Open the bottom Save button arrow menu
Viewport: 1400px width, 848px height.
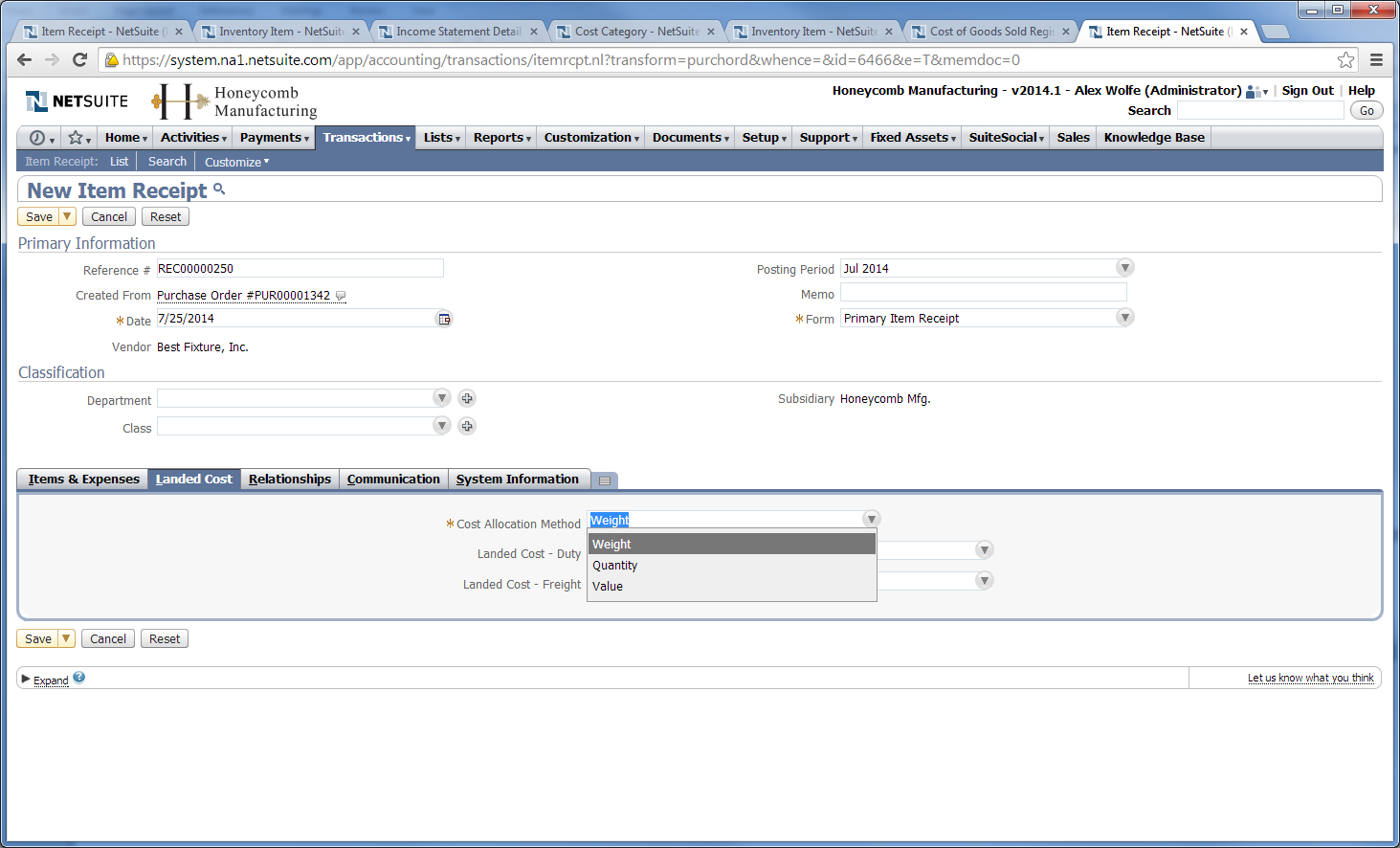[66, 639]
